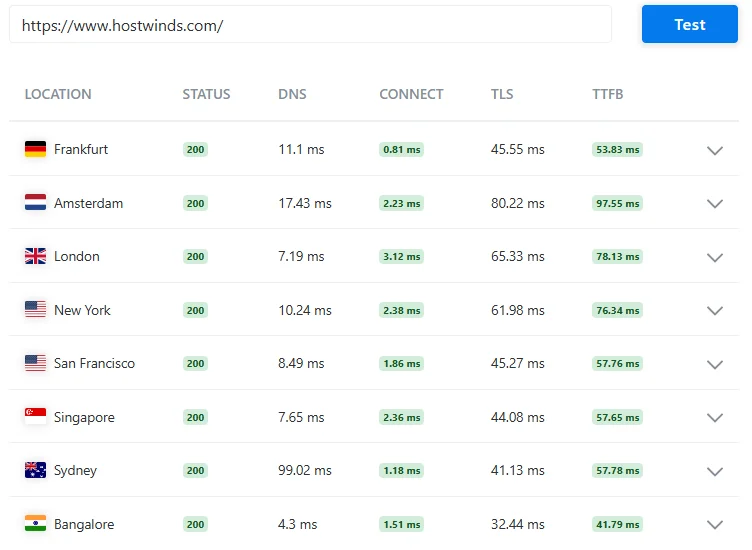Click the LOCATION column header

(x=58, y=94)
